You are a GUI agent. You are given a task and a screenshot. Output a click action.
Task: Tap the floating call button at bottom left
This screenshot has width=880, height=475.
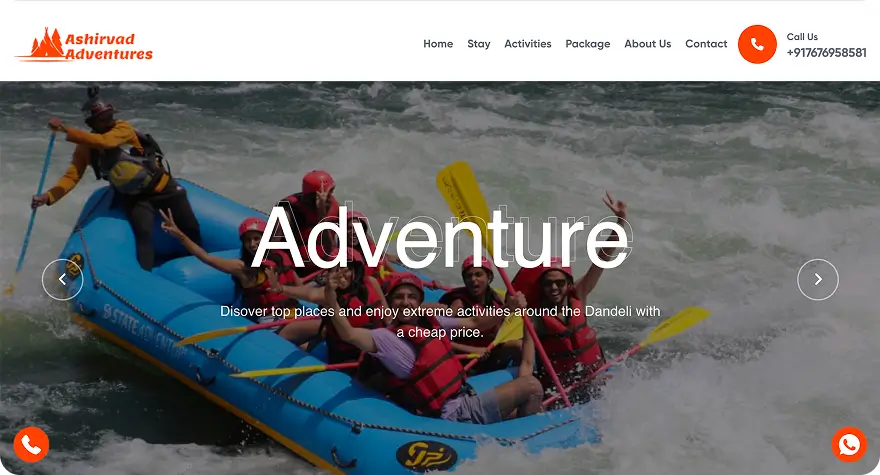pos(31,445)
